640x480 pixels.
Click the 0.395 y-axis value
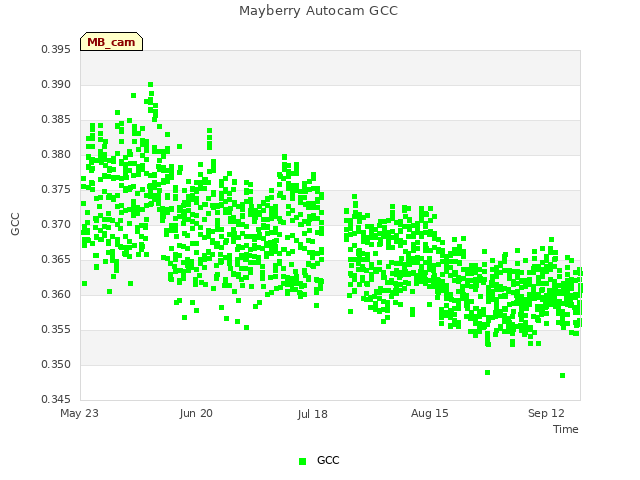click(x=56, y=49)
